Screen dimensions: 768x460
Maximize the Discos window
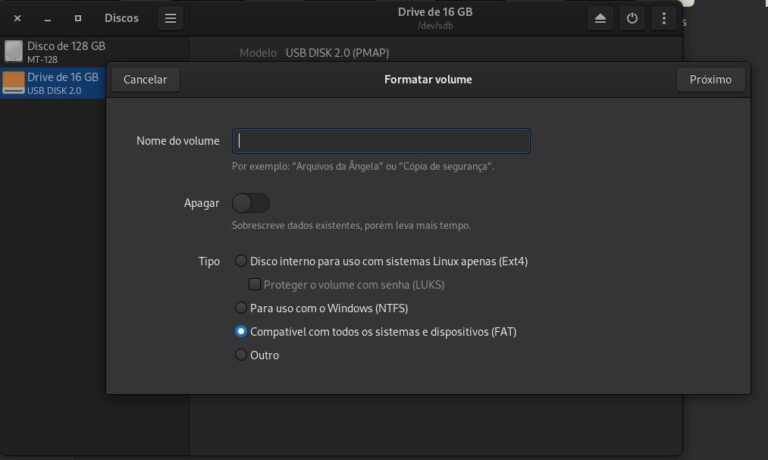78,18
